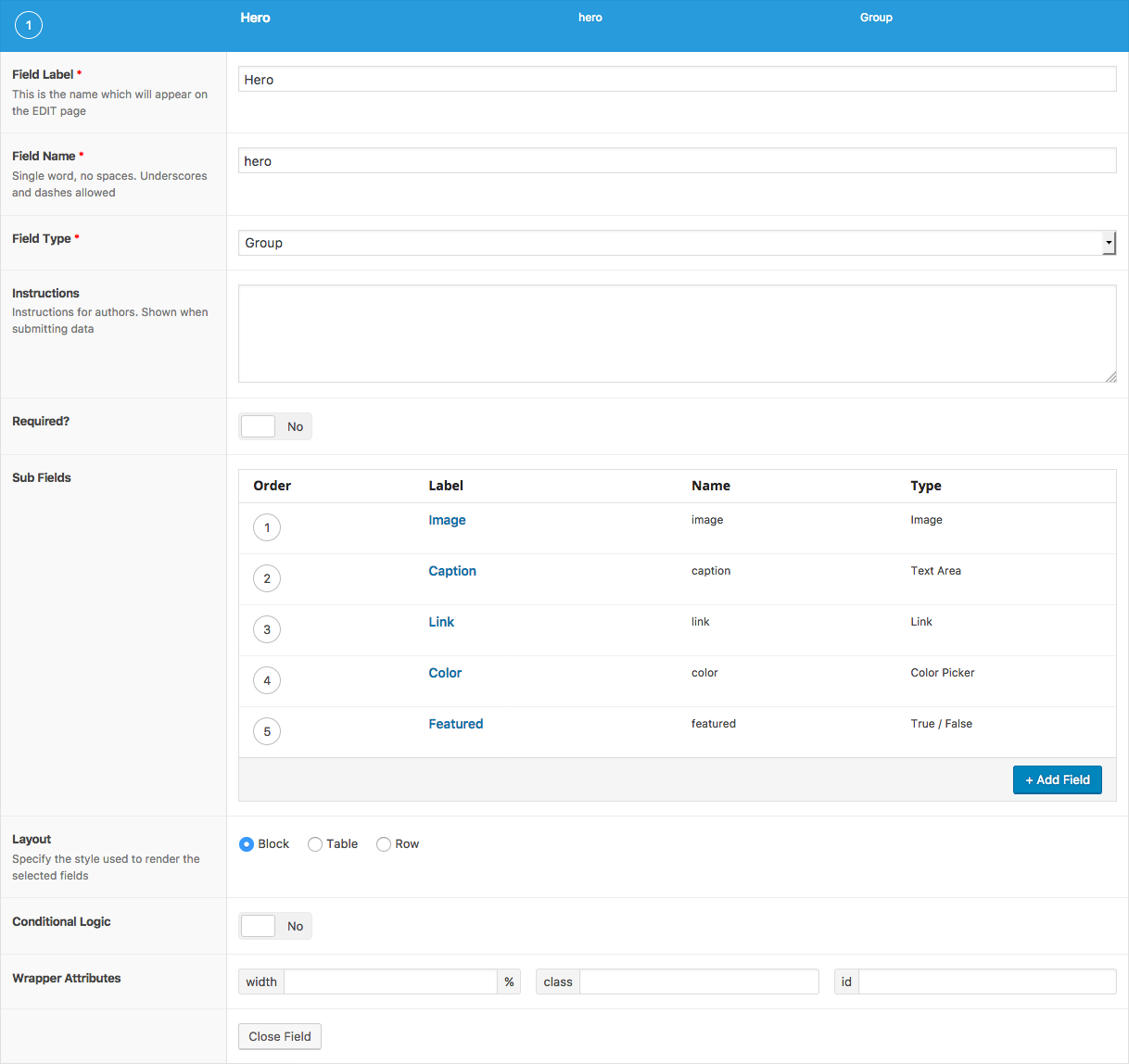Click order circle 5 for Featured sub field
This screenshot has width=1129, height=1064.
tap(267, 732)
